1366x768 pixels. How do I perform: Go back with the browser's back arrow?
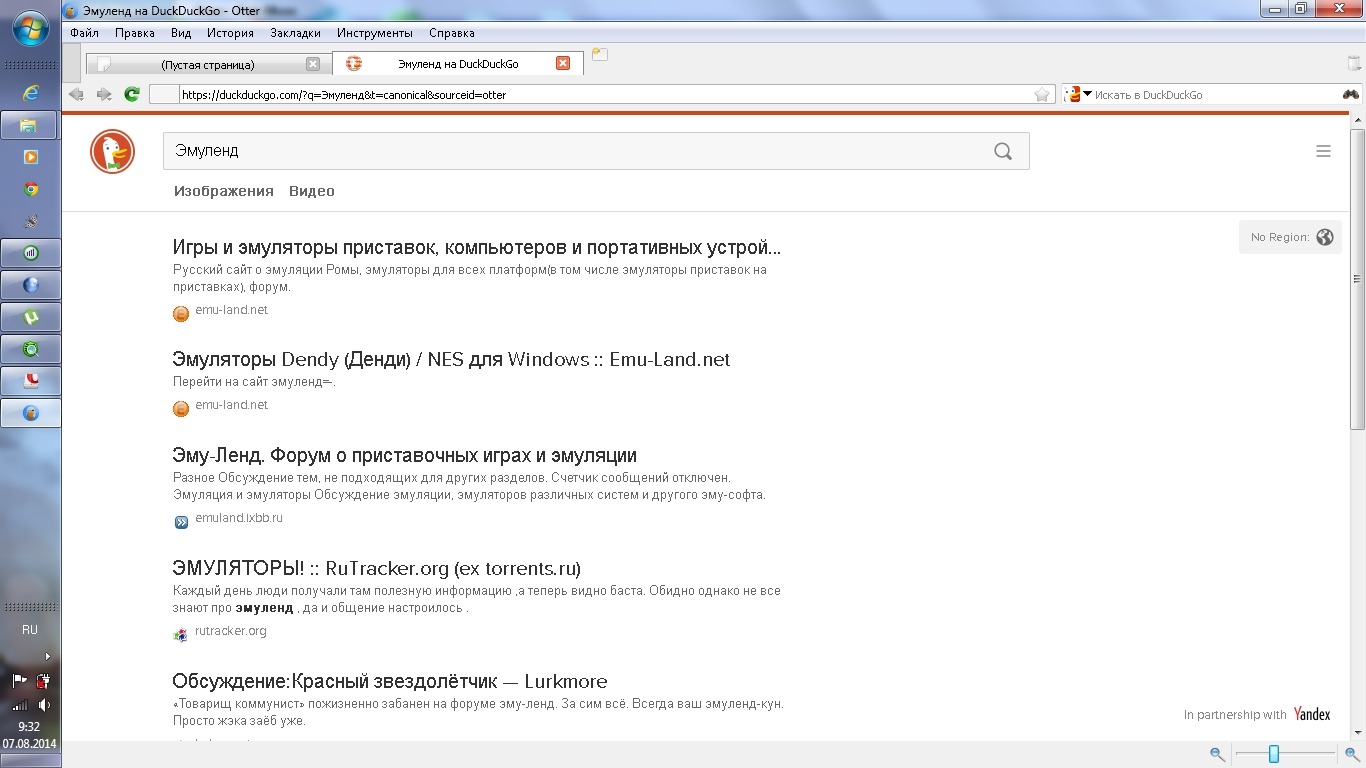[76, 94]
